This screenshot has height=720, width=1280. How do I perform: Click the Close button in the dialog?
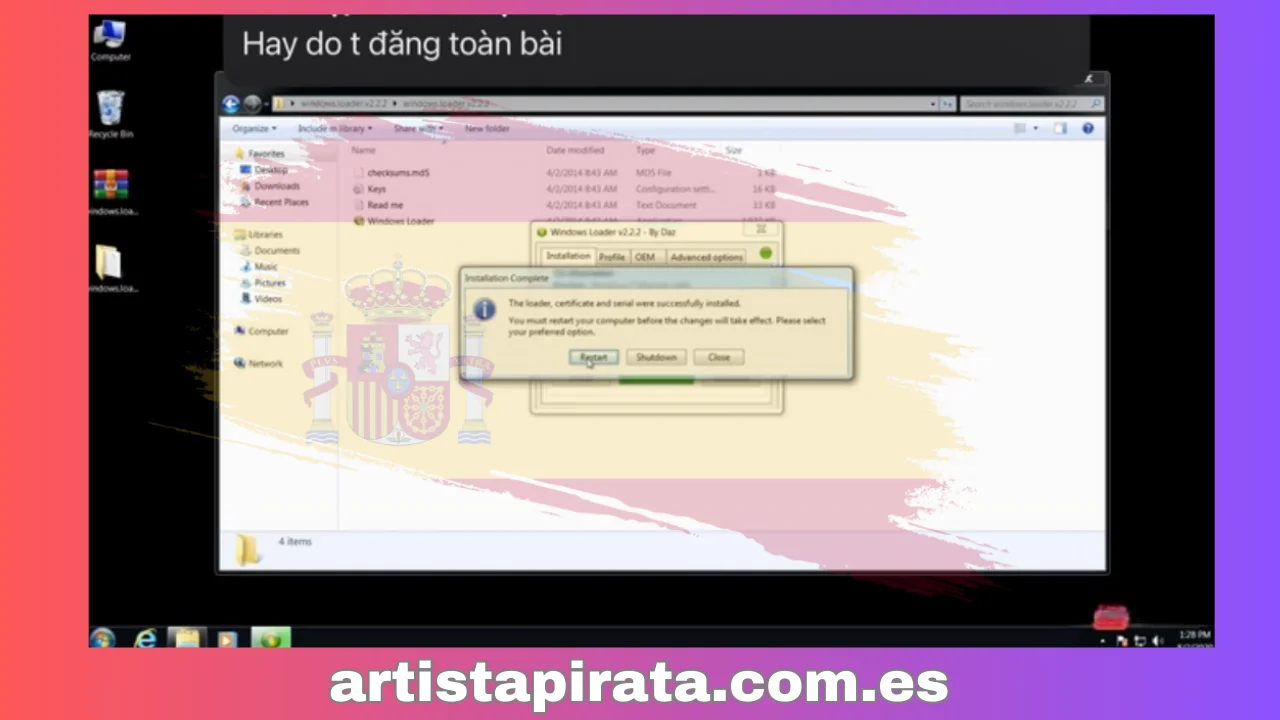[719, 357]
